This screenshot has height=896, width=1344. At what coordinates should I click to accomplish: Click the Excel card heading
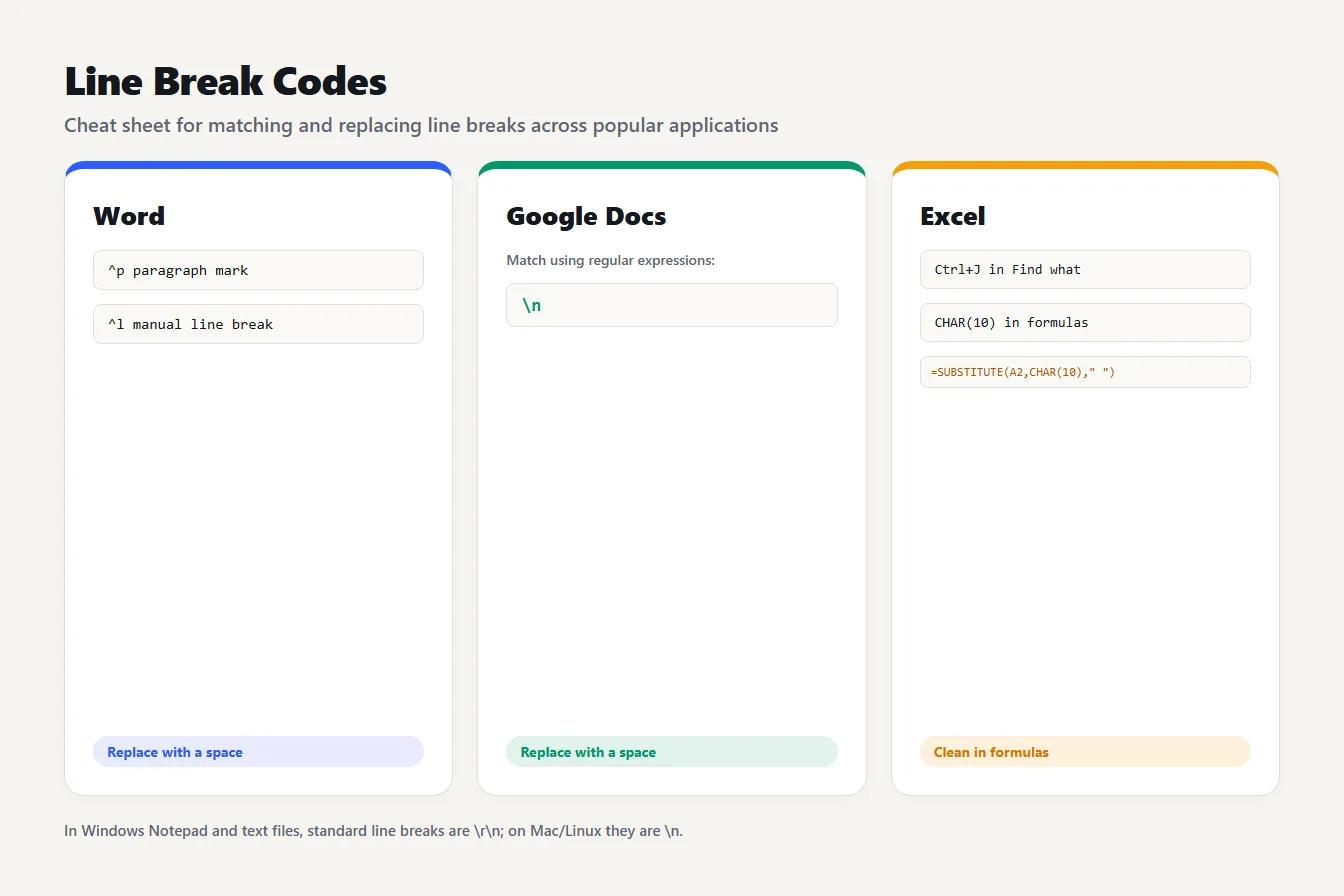coord(953,216)
